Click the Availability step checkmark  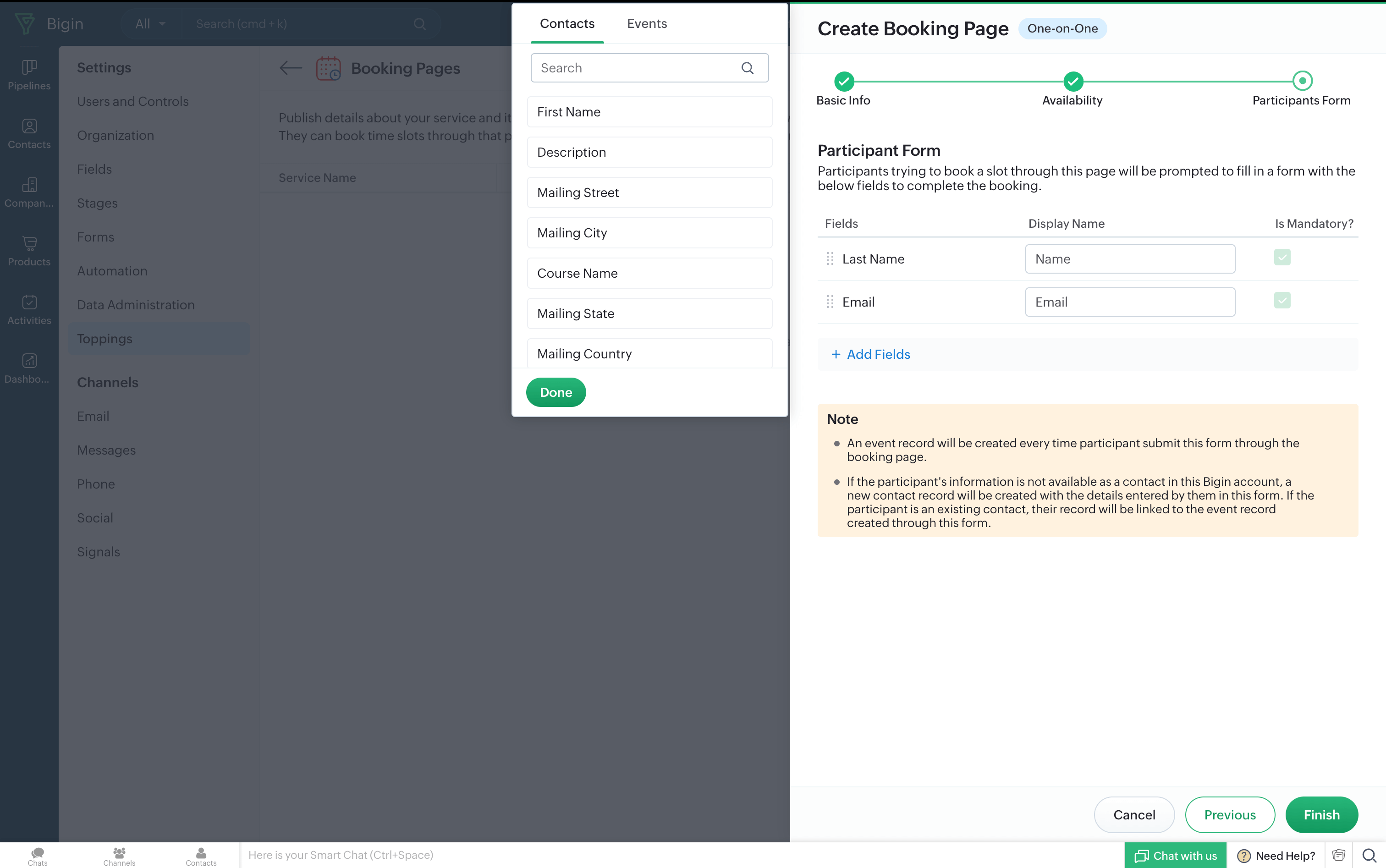pyautogui.click(x=1072, y=82)
